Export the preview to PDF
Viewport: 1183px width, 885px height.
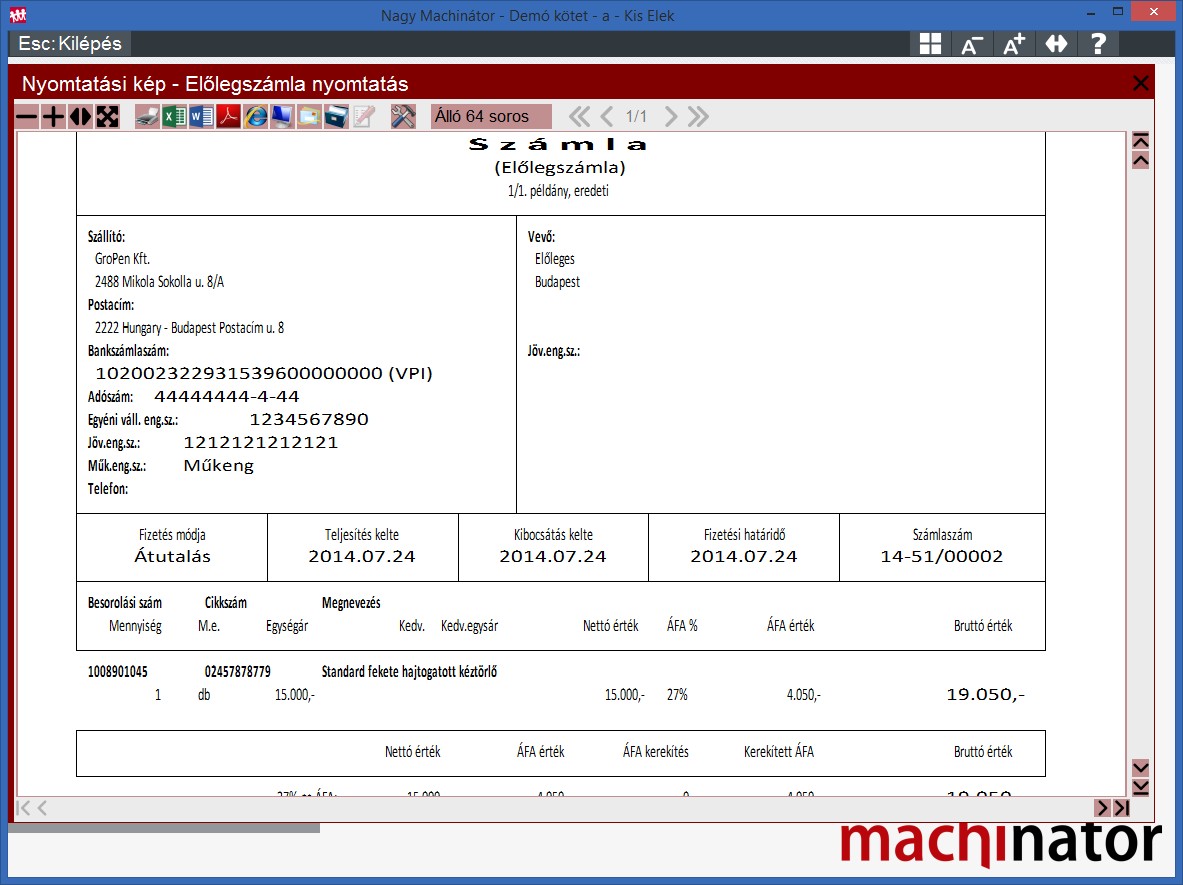[x=229, y=116]
